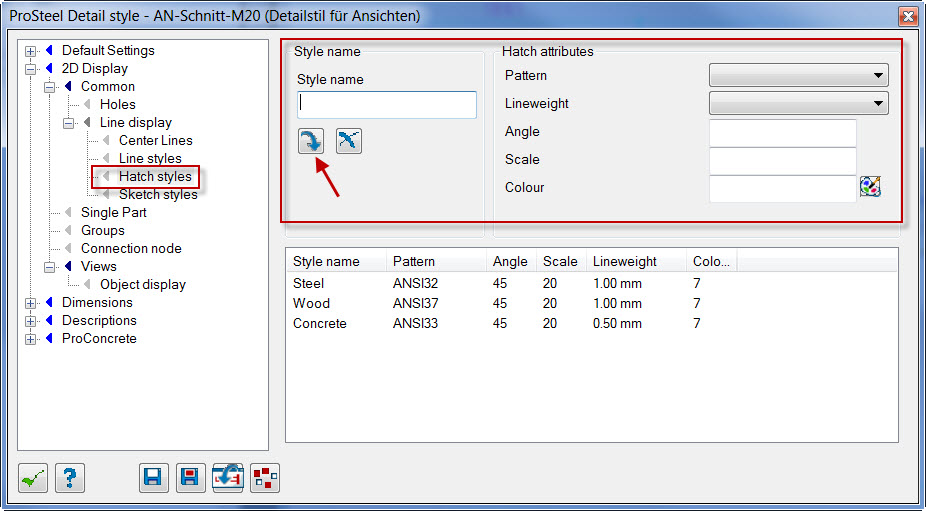Select 2D Display in the tree
926x511 pixels.
click(x=94, y=69)
